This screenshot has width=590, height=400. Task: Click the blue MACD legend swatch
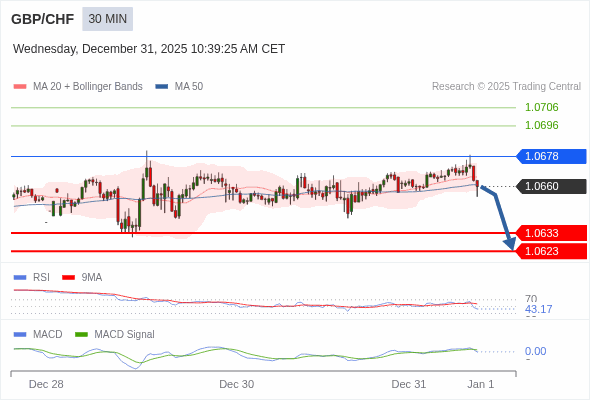(x=20, y=335)
